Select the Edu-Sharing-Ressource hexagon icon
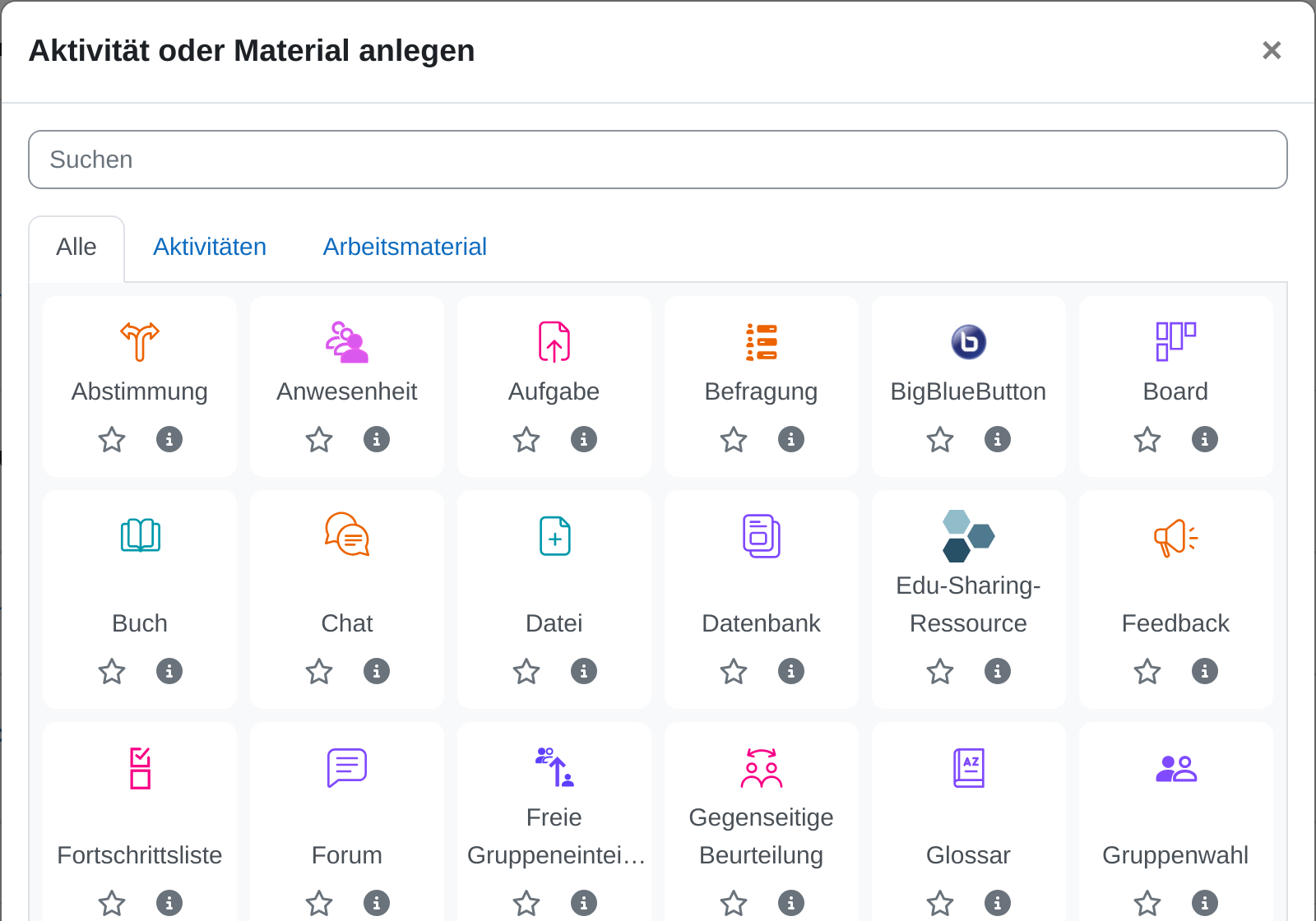The image size is (1316, 921). click(969, 536)
